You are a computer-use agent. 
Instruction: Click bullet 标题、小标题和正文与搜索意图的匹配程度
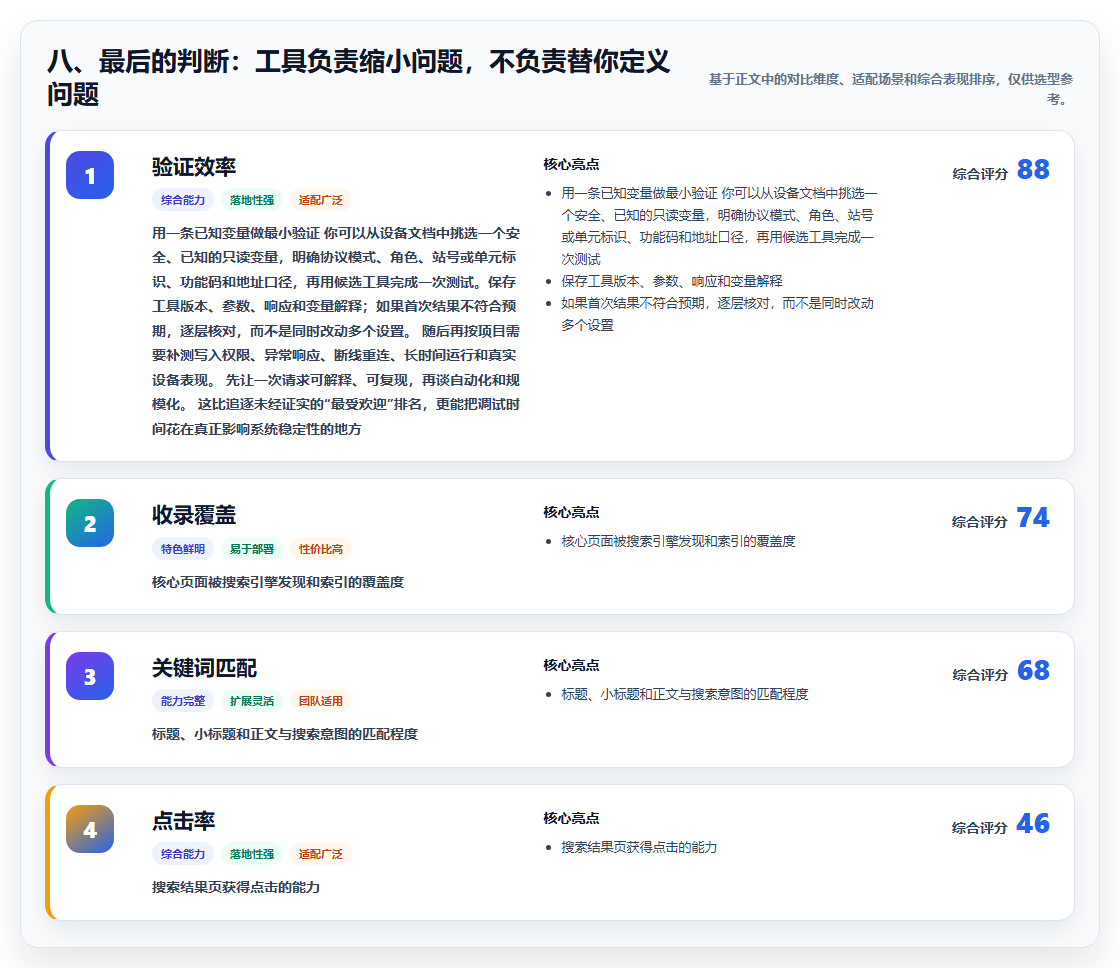(x=684, y=694)
